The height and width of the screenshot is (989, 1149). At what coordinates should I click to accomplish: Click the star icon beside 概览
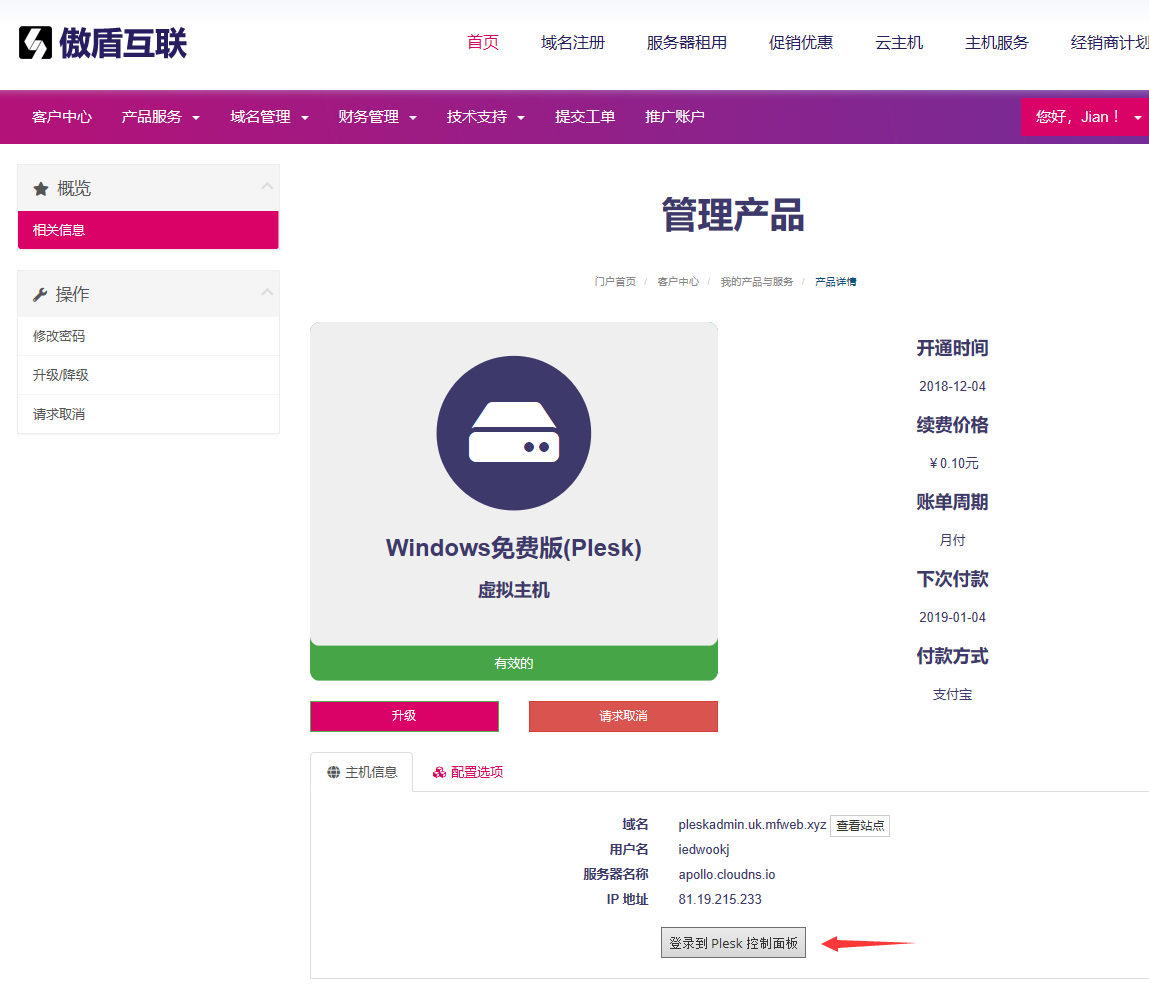tap(40, 188)
